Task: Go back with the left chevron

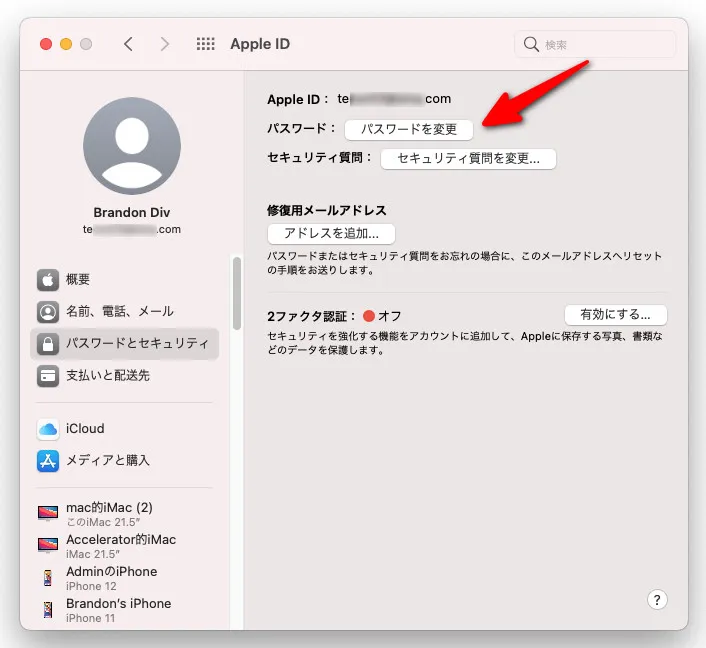Action: pos(128,44)
